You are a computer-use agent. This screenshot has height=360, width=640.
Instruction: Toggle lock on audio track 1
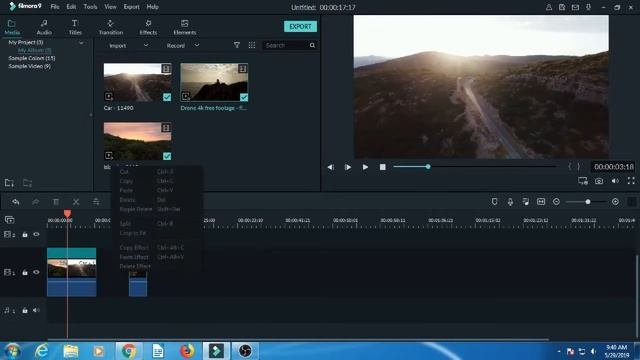tap(25, 311)
